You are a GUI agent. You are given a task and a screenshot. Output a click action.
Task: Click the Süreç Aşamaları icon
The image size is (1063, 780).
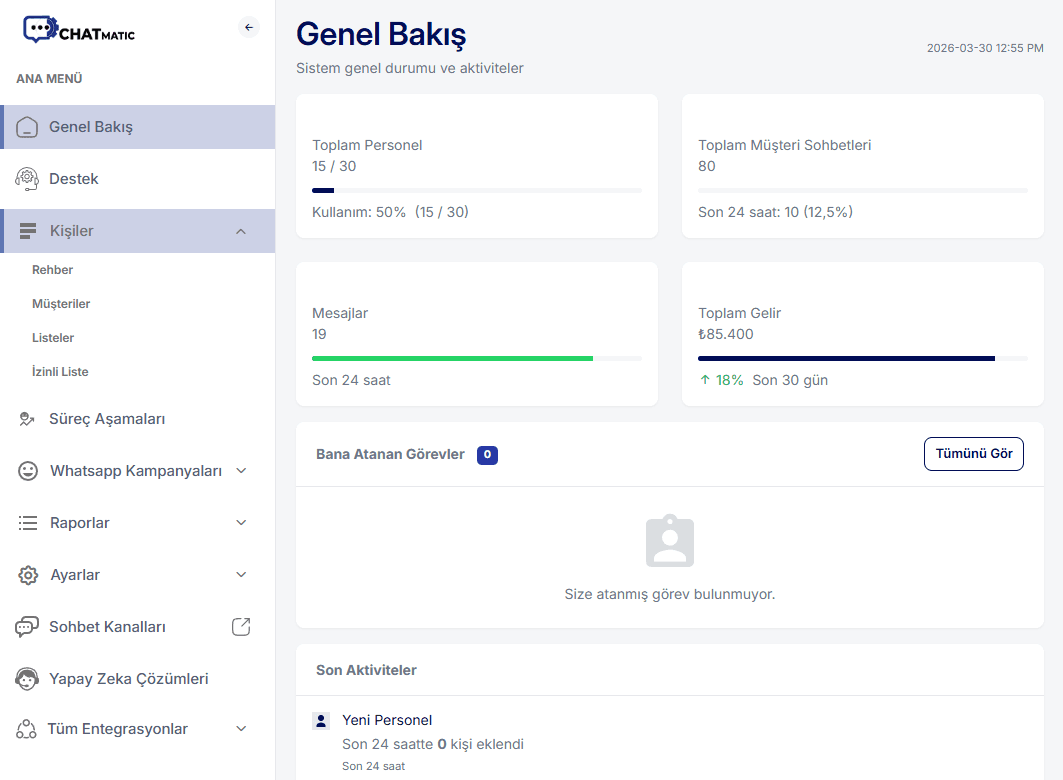click(27, 419)
